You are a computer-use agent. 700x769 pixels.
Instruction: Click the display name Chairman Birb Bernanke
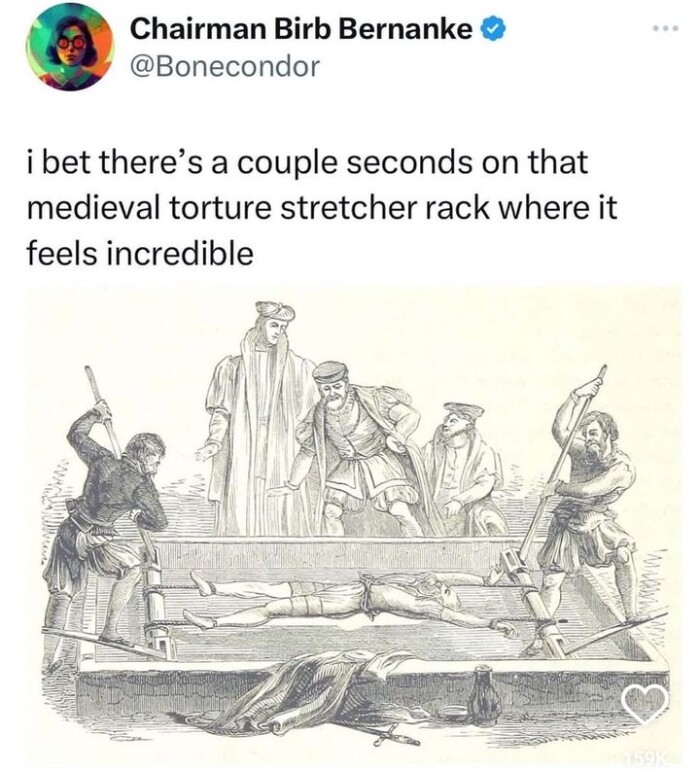coord(301,31)
